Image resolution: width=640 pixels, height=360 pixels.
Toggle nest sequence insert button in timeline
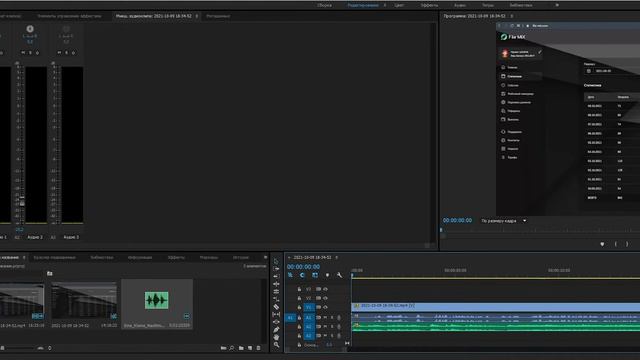coord(290,275)
